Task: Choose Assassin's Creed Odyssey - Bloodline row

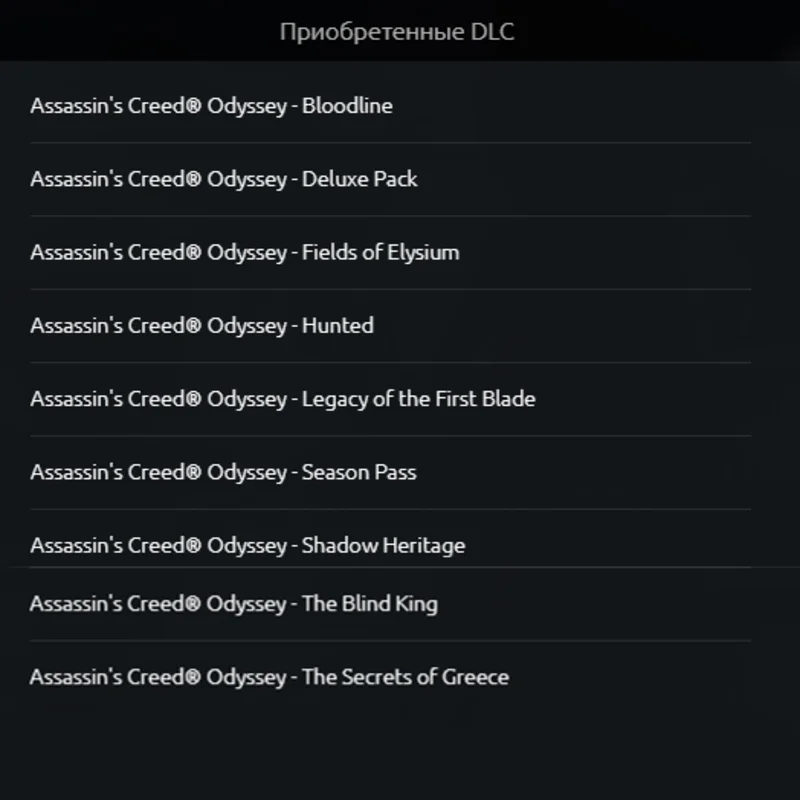Action: (x=211, y=106)
